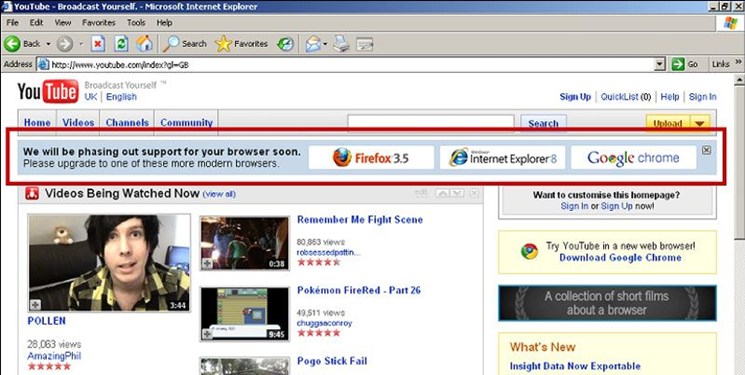The width and height of the screenshot is (745, 375).
Task: Print the page using printer icon
Action: click(341, 44)
